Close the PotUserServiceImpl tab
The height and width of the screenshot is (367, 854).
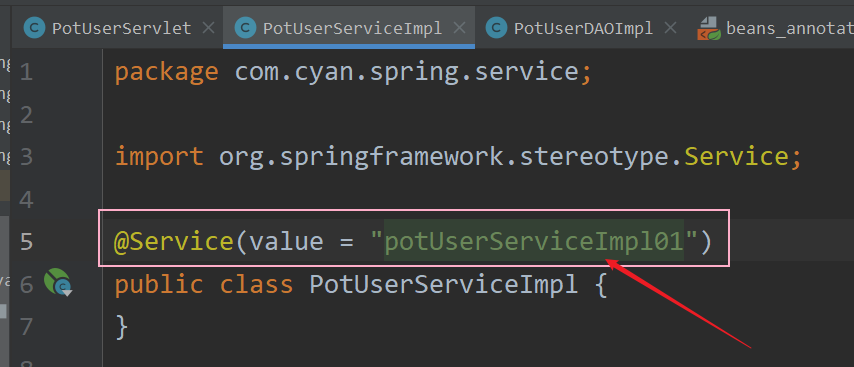click(459, 28)
